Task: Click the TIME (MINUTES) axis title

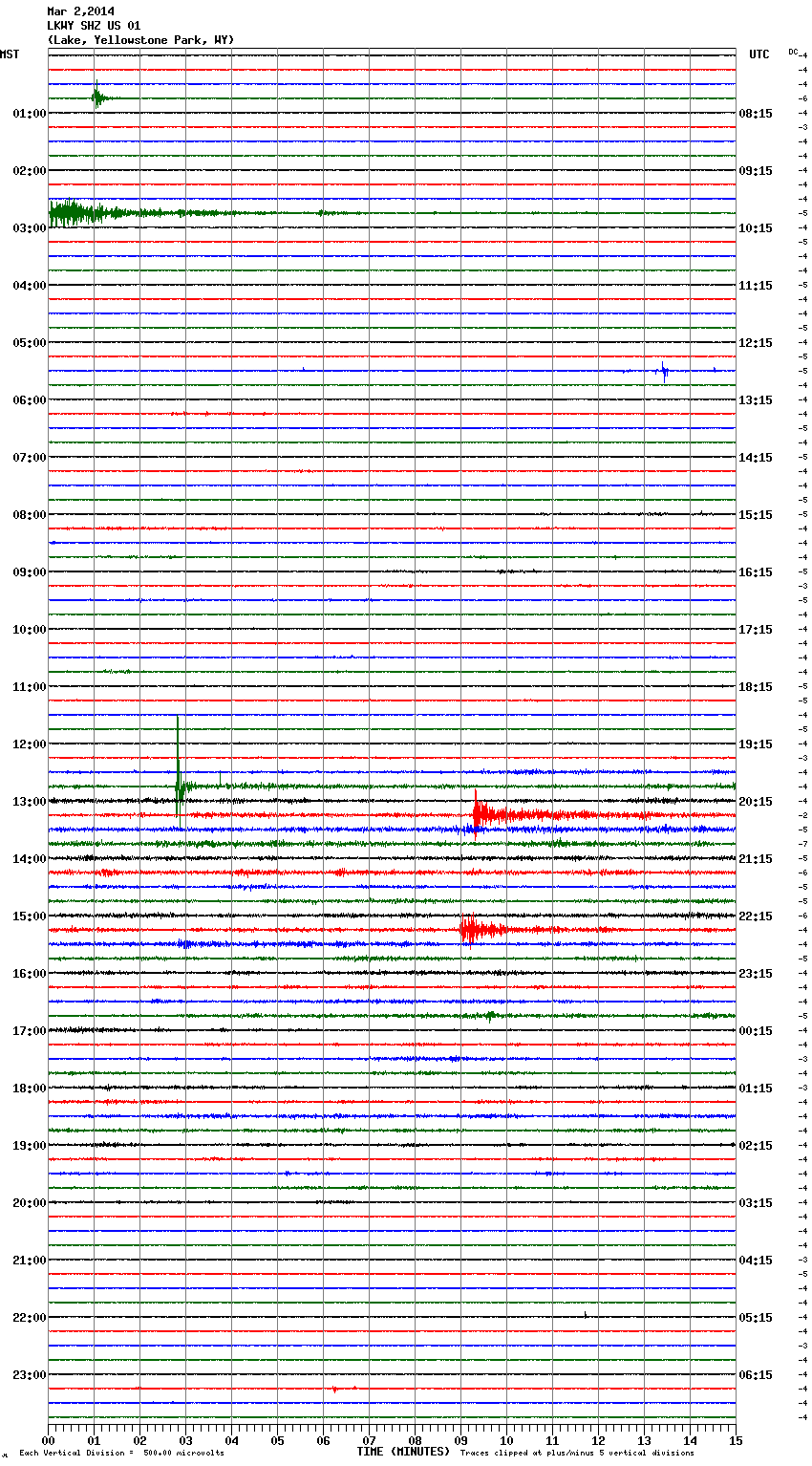Action: coord(403,1452)
